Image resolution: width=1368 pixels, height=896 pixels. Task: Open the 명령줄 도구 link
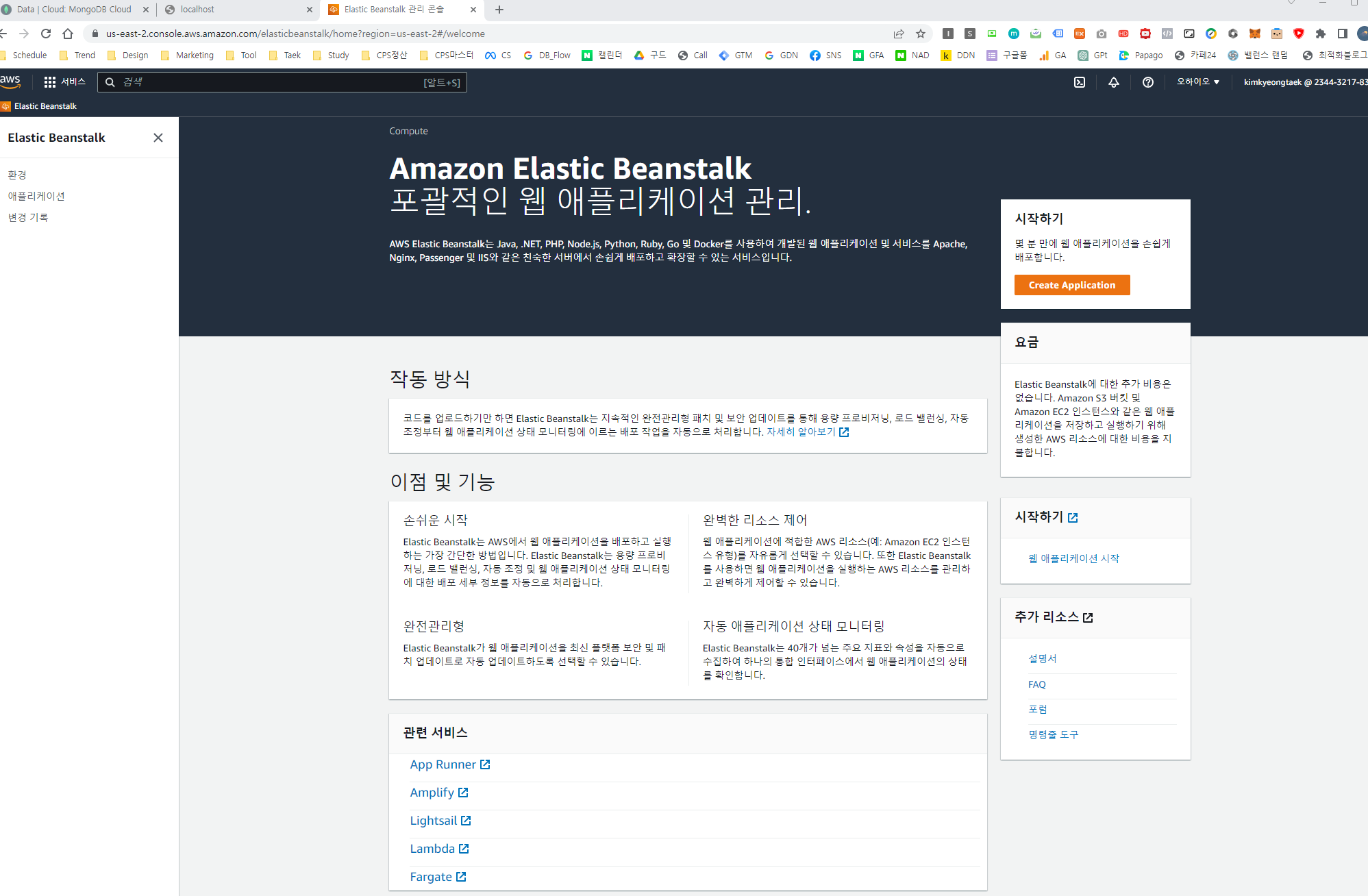pyautogui.click(x=1054, y=735)
